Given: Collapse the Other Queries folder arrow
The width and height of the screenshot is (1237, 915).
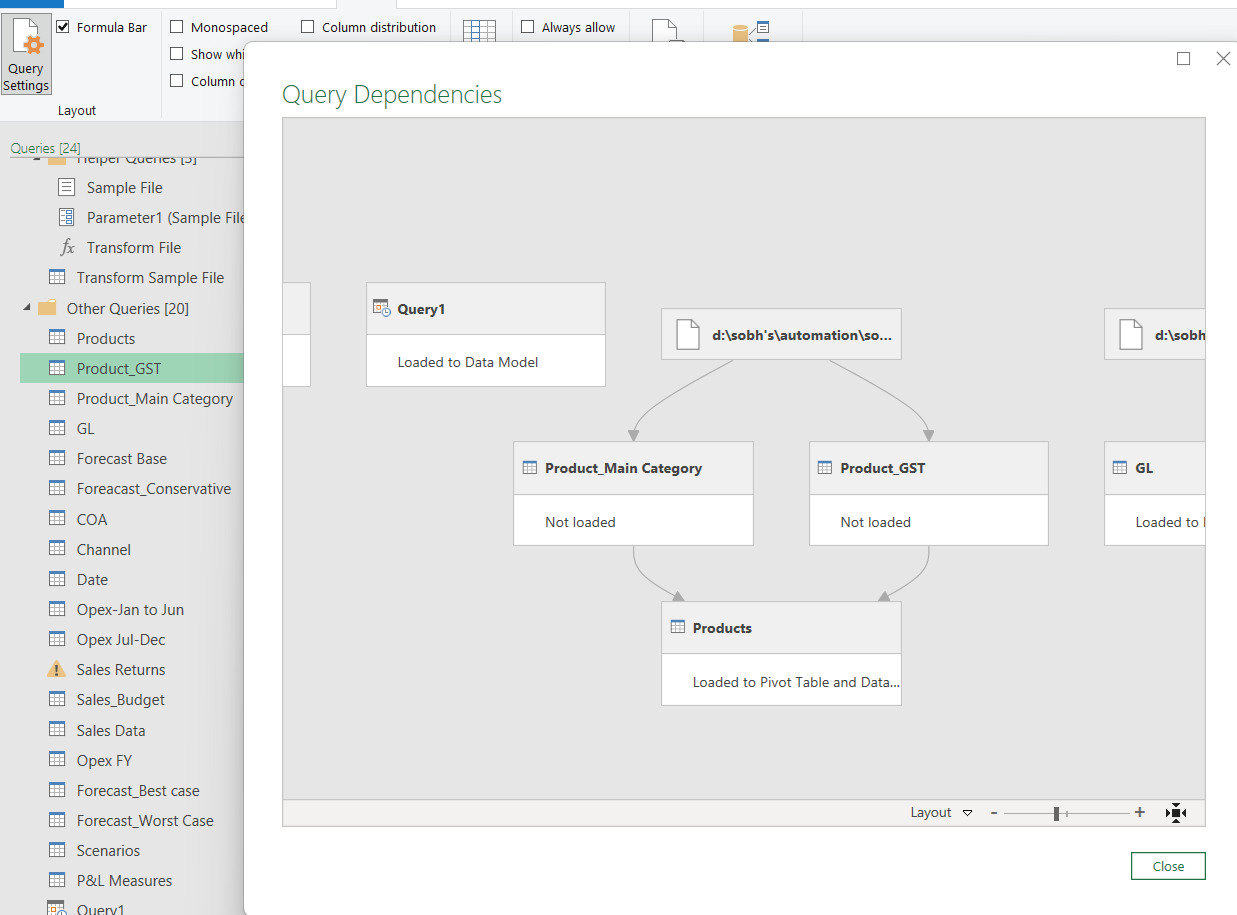Looking at the screenshot, I should 27,308.
